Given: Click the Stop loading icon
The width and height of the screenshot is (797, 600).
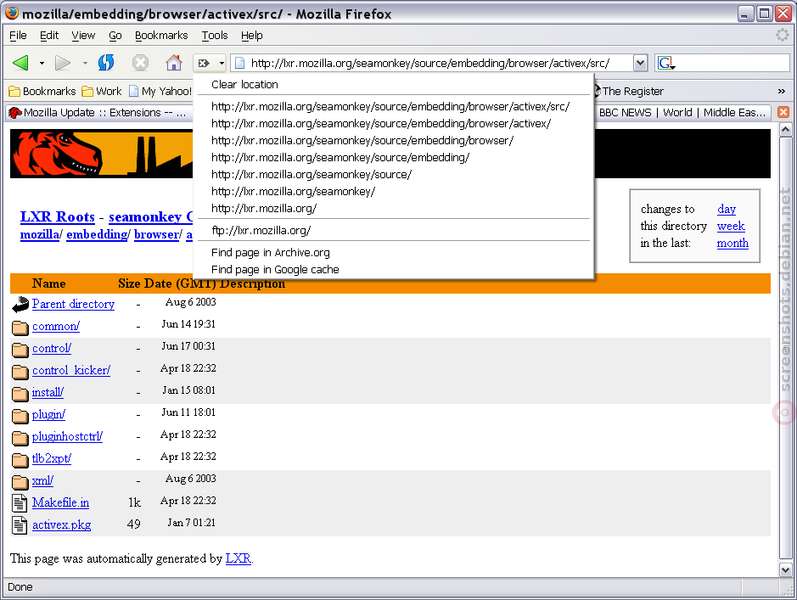Looking at the screenshot, I should pyautogui.click(x=140, y=63).
